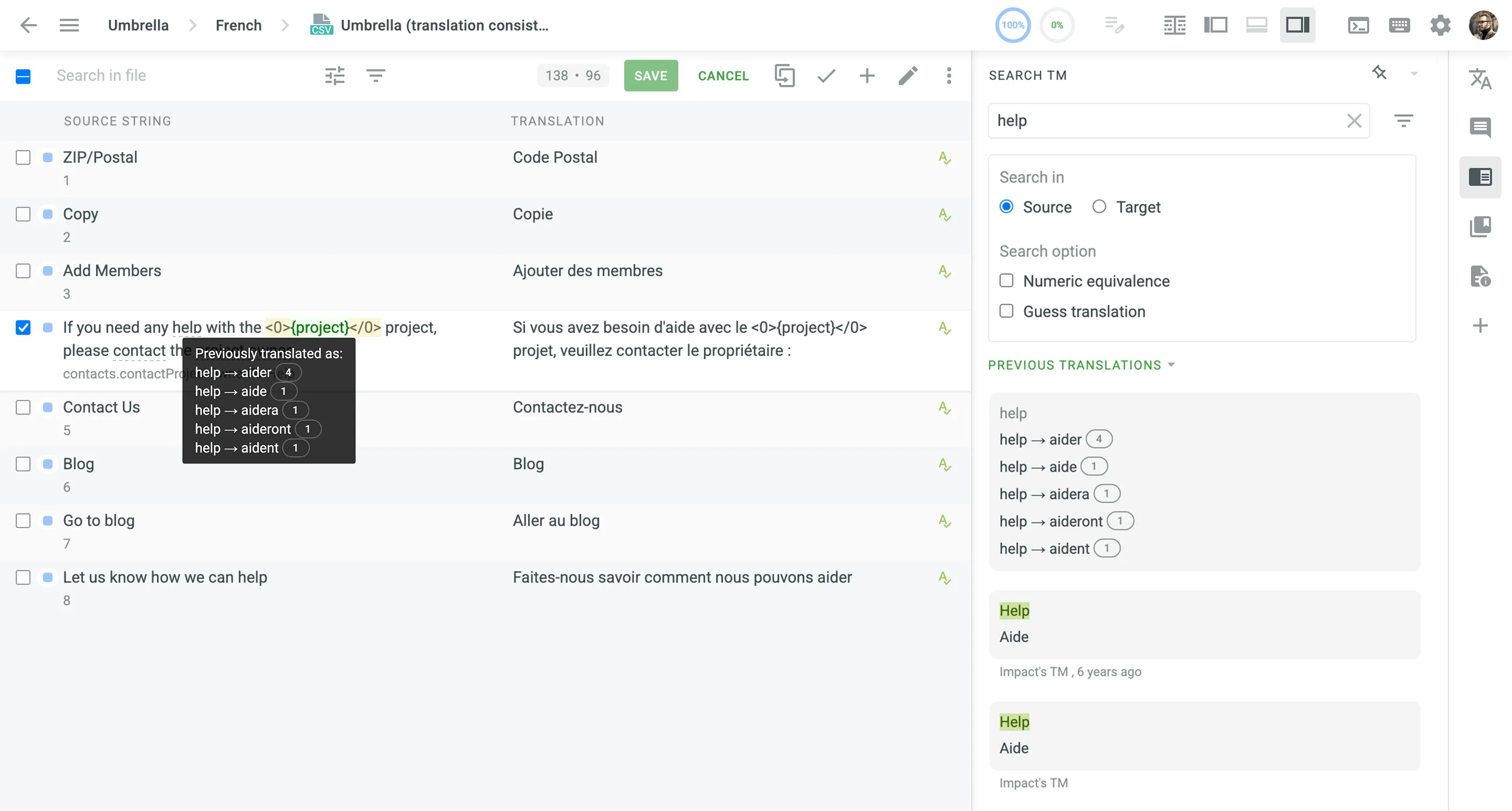Switch to the multi-column editor view icon
Image resolution: width=1512 pixels, height=811 pixels.
[1174, 25]
